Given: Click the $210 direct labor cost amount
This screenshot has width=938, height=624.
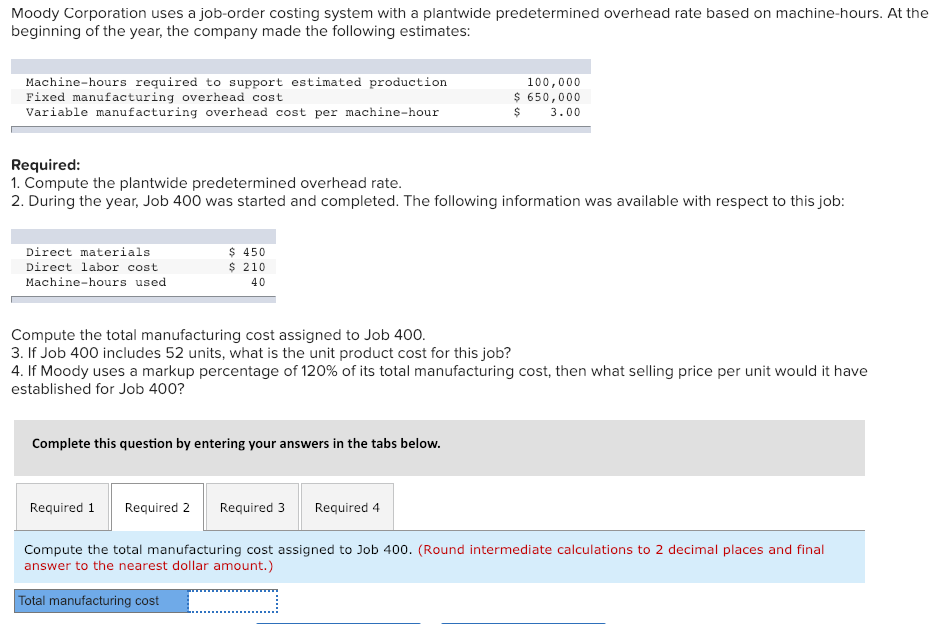Looking at the screenshot, I should (x=246, y=267).
